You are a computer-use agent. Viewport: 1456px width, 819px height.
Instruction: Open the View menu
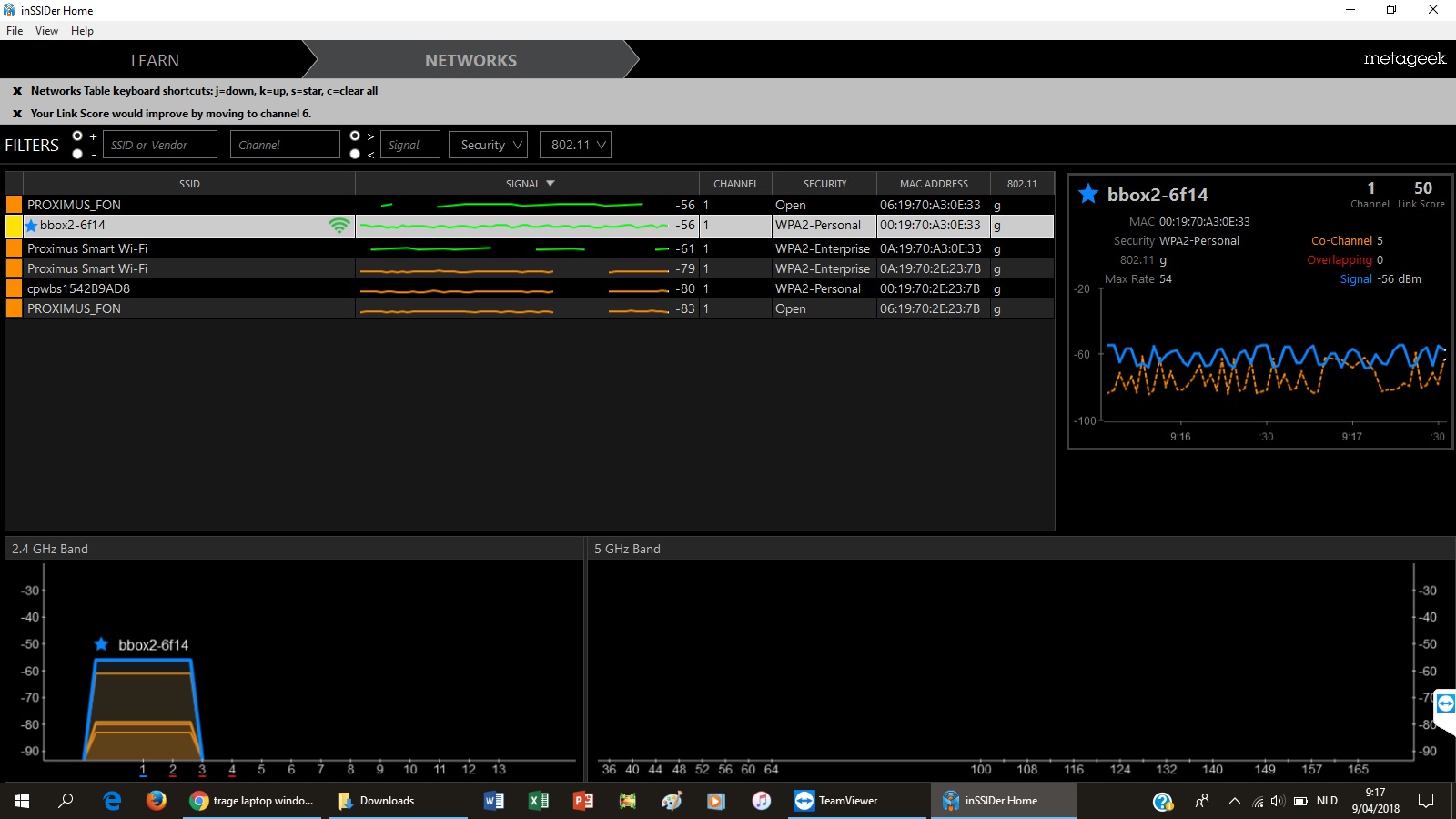point(46,31)
